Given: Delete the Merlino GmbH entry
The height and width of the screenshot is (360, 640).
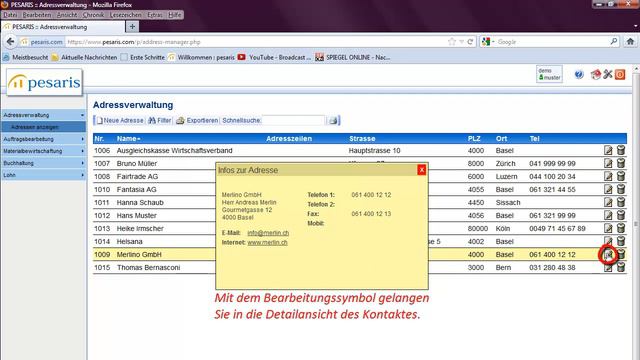Looking at the screenshot, I should point(621,254).
